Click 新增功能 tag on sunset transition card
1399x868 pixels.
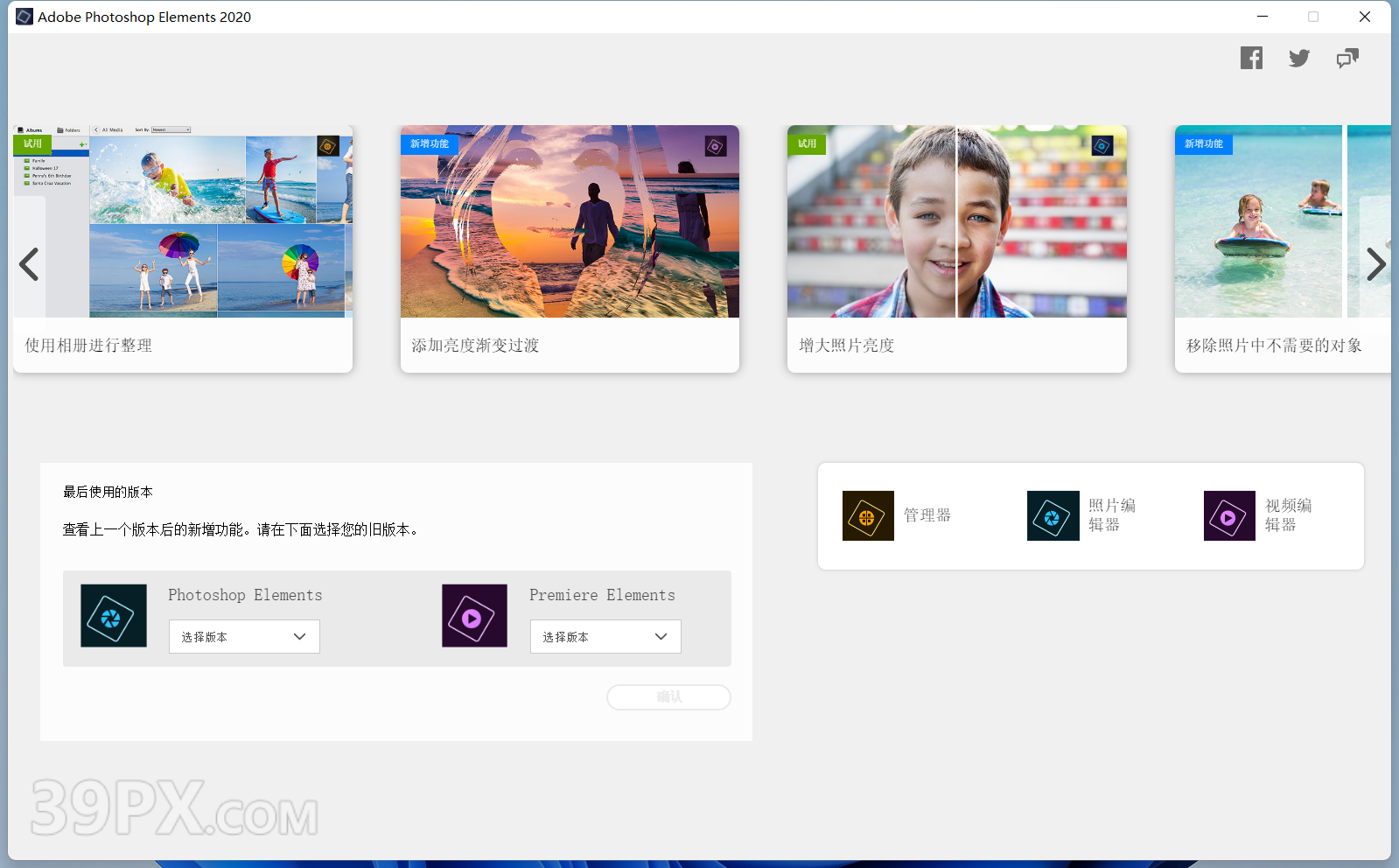[x=430, y=143]
